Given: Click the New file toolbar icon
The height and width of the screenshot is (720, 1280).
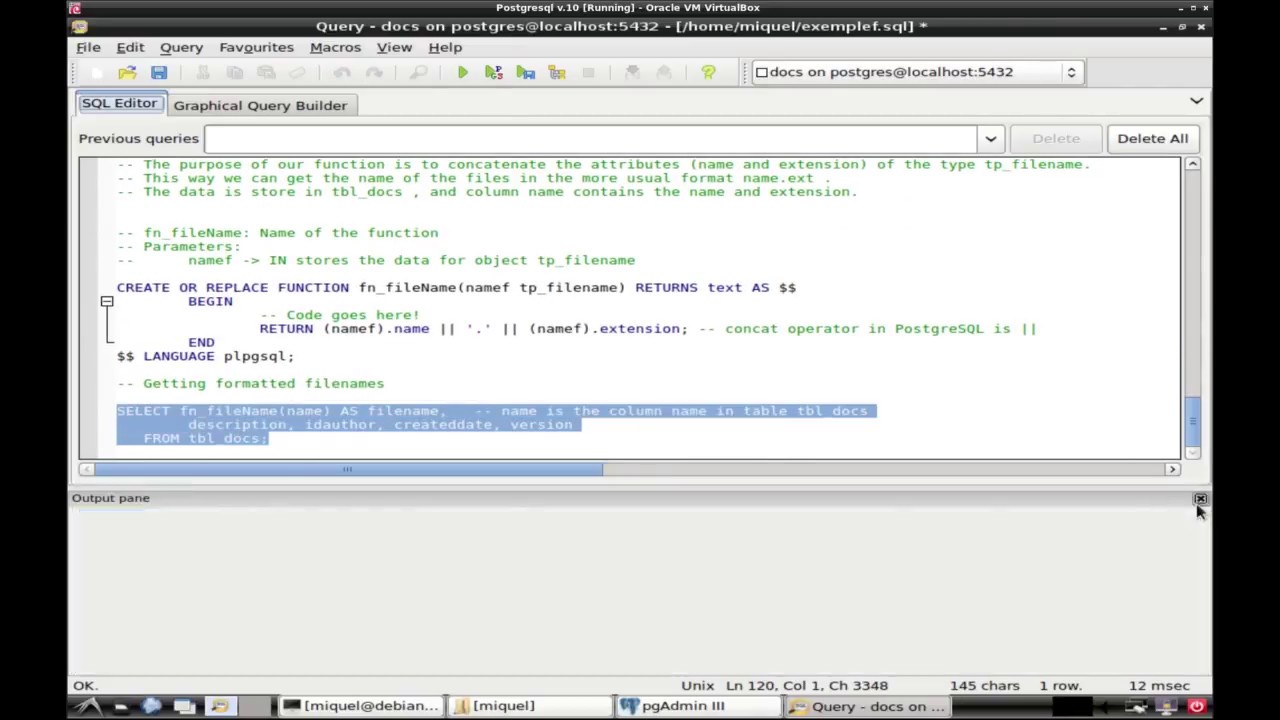Looking at the screenshot, I should click(x=96, y=72).
